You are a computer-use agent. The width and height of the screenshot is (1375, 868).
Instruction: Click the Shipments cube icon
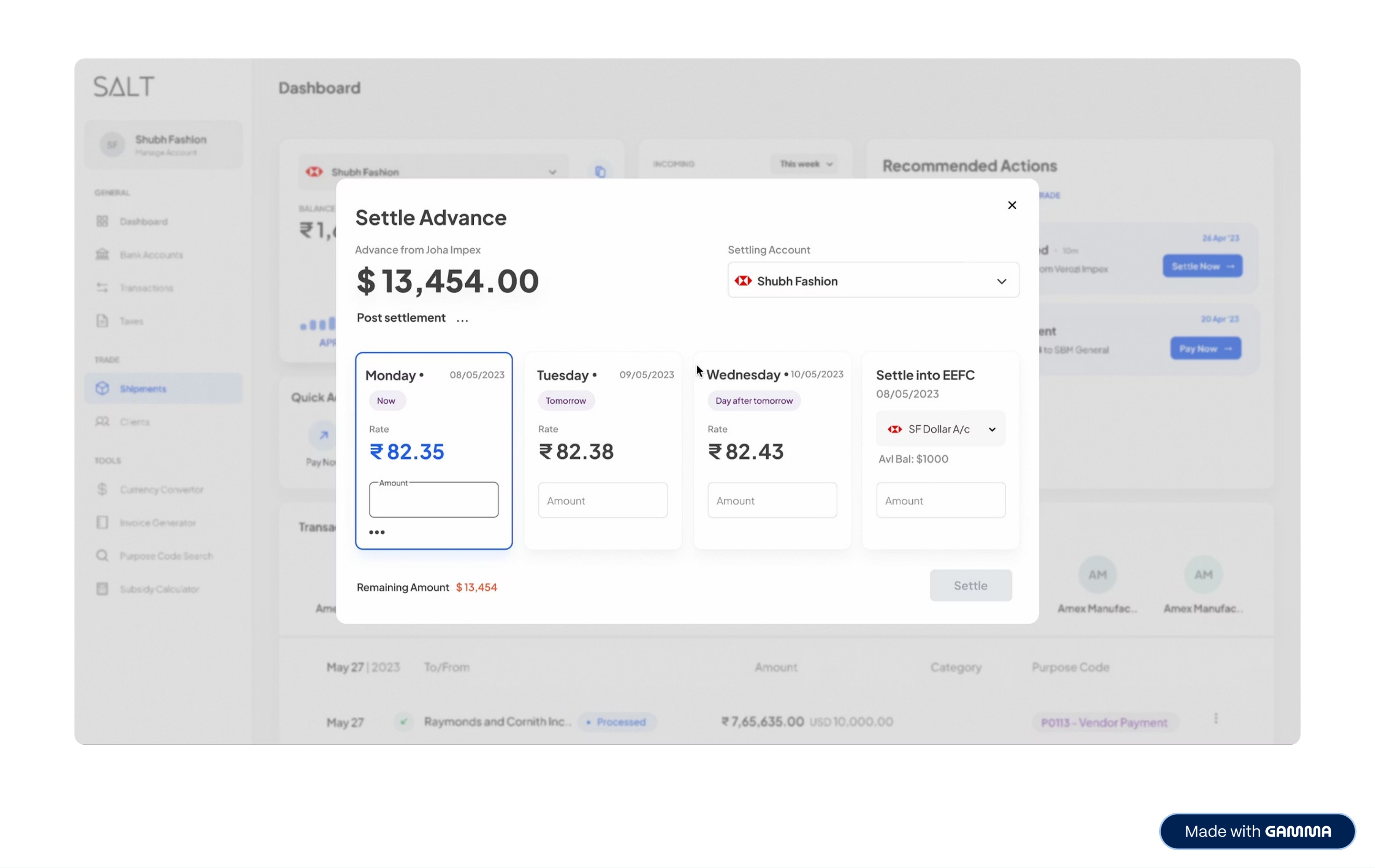pyautogui.click(x=102, y=388)
